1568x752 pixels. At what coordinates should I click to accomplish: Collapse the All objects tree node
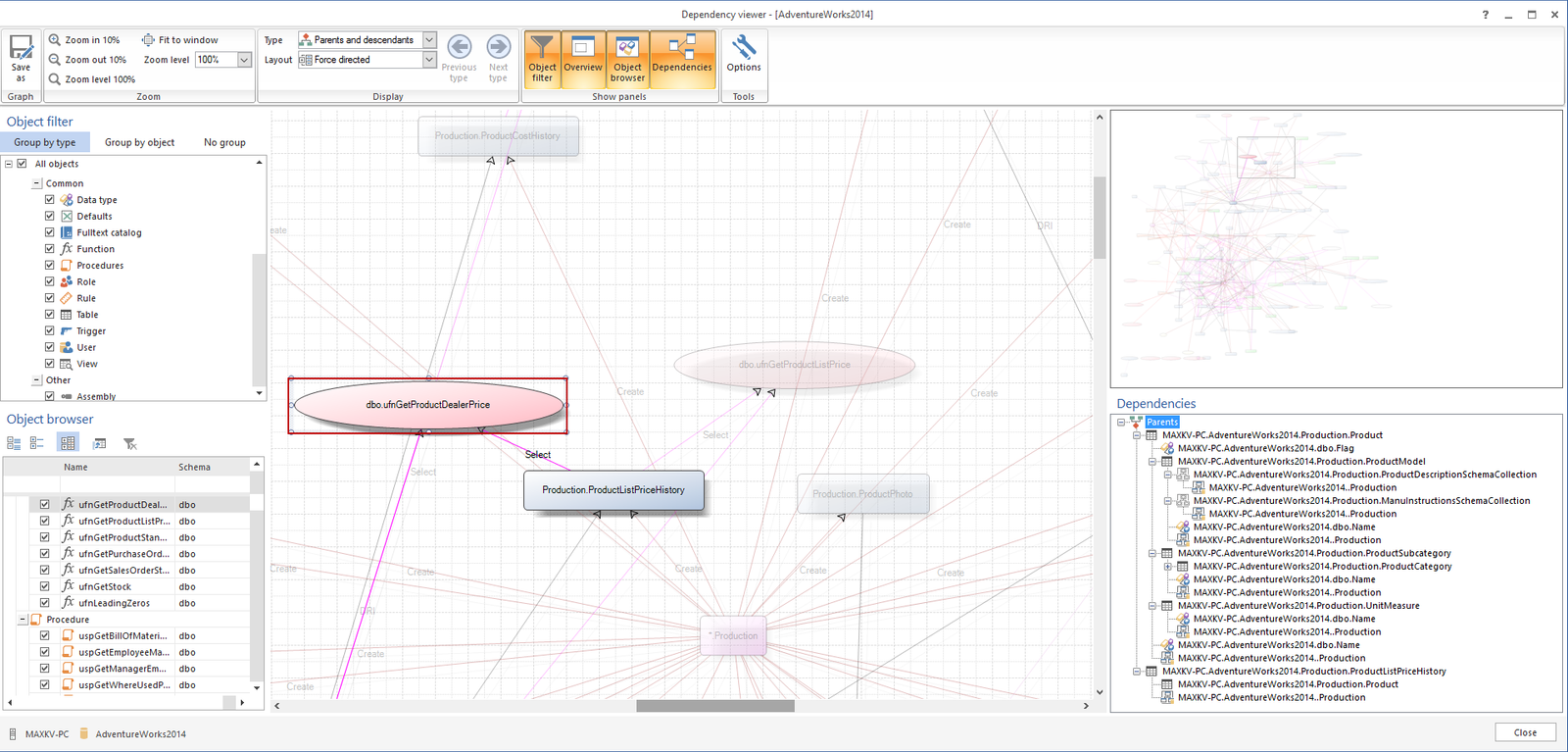(x=8, y=164)
